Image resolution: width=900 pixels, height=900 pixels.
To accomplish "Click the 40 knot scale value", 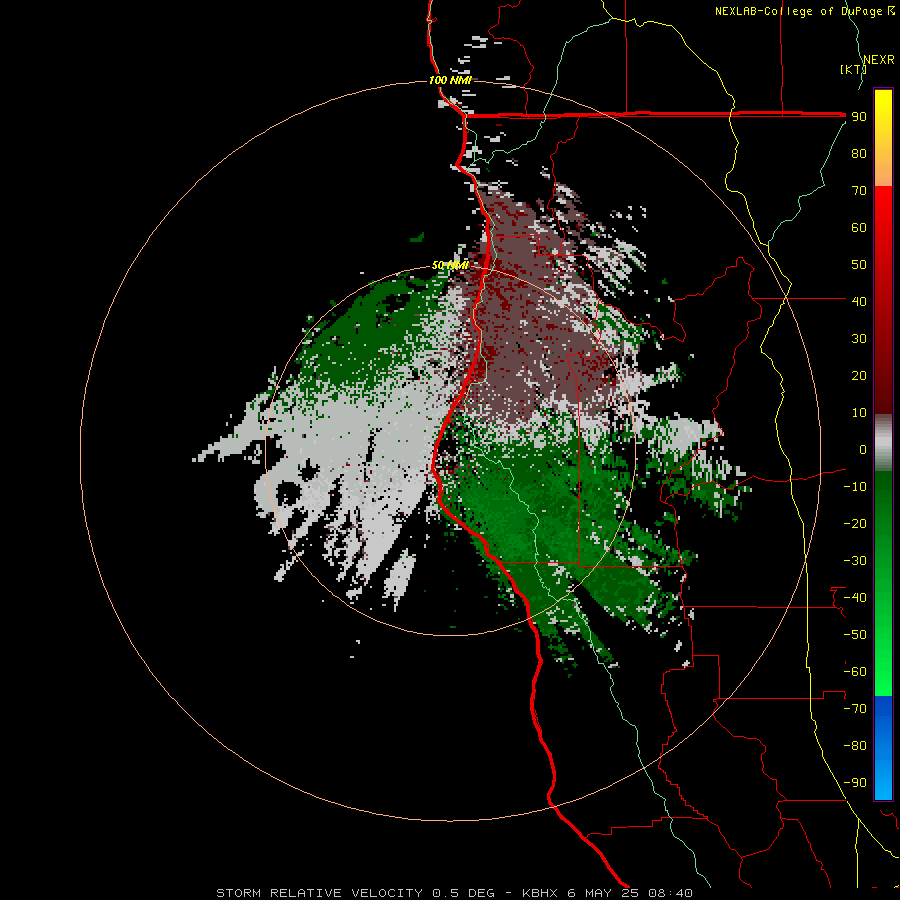I will tap(859, 302).
